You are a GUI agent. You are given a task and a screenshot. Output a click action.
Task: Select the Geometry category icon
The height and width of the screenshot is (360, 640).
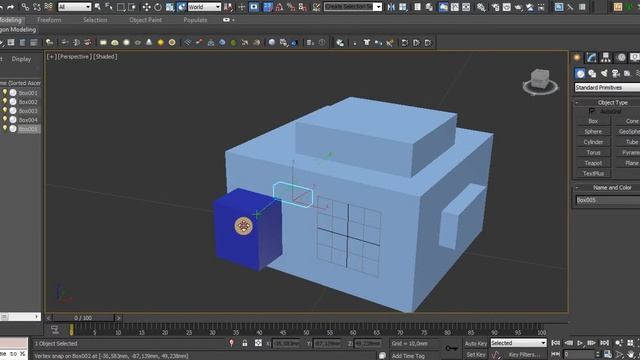(x=580, y=73)
